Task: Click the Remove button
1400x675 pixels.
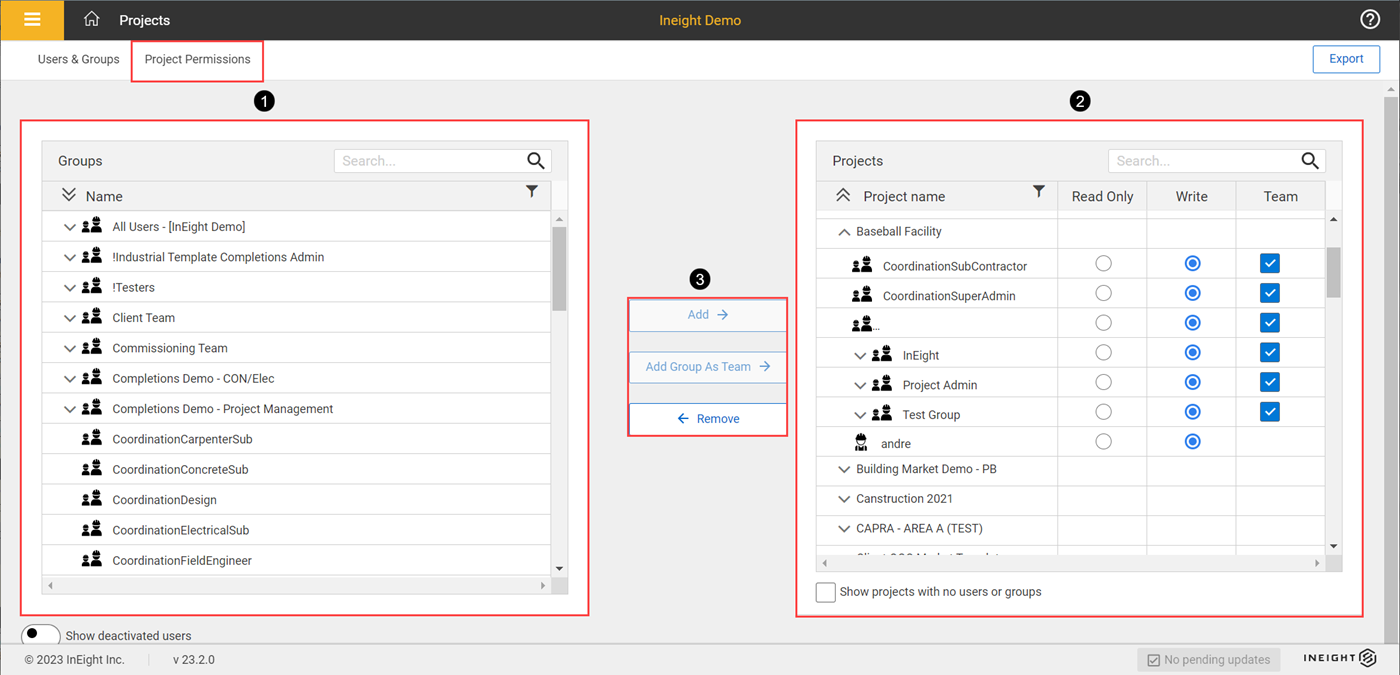Action: [708, 419]
